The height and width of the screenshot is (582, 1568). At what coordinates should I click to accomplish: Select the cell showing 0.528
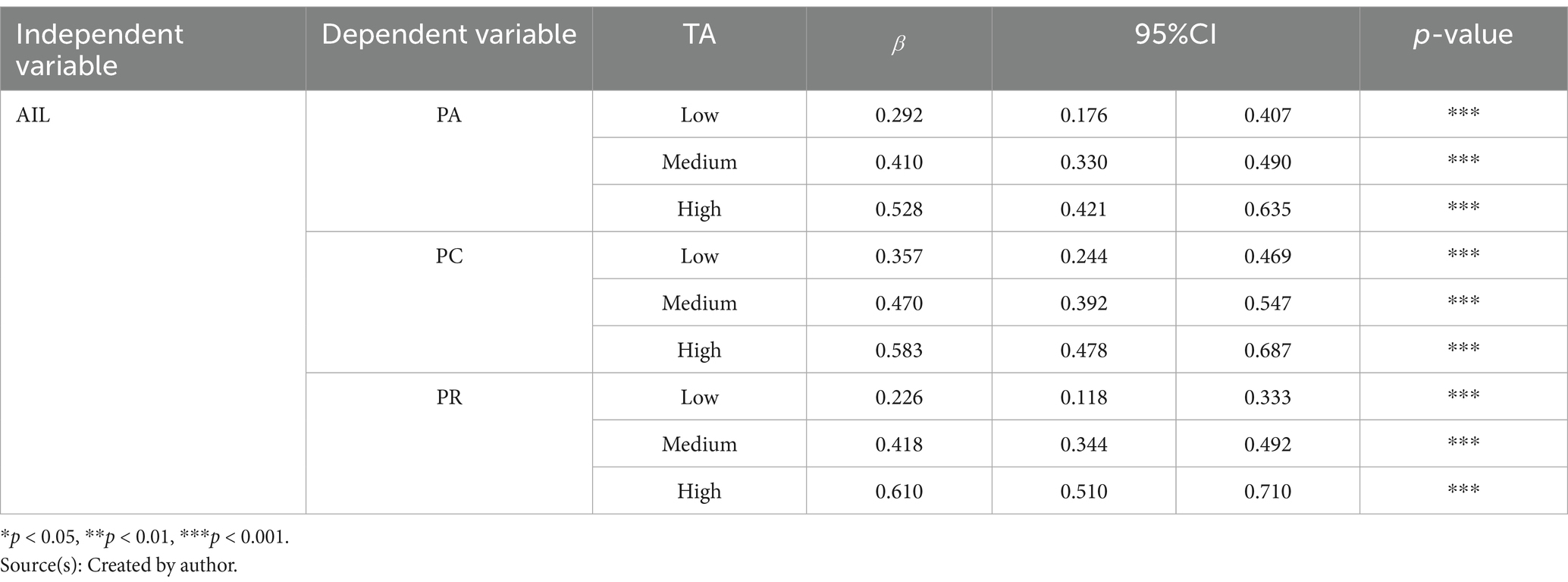tap(898, 209)
